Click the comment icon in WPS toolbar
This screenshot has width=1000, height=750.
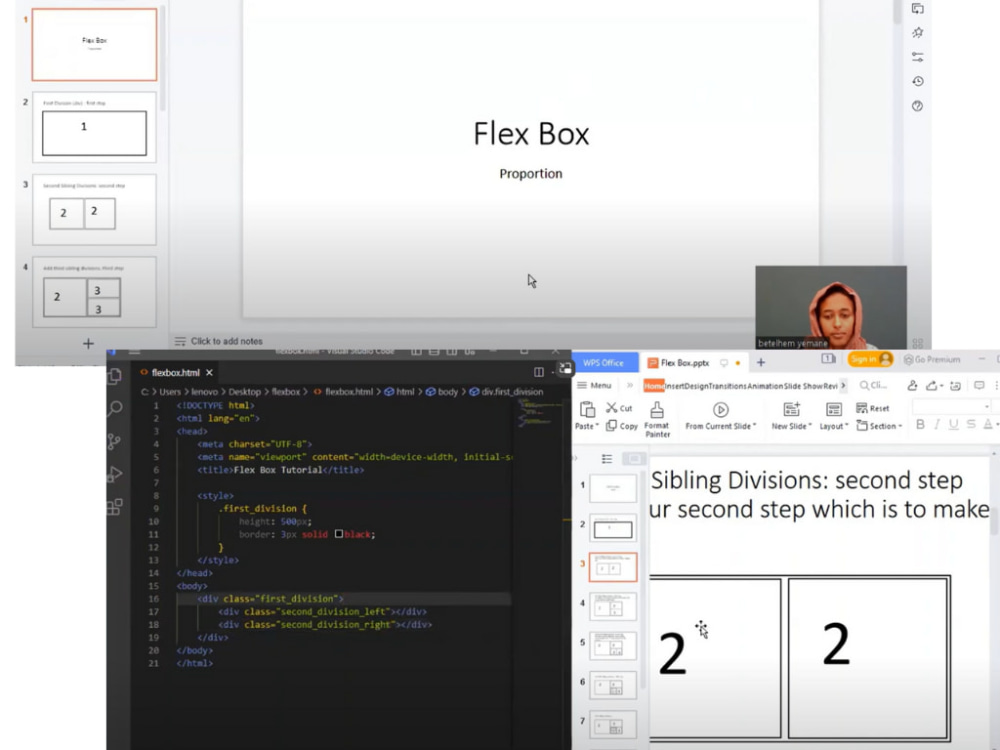click(979, 385)
